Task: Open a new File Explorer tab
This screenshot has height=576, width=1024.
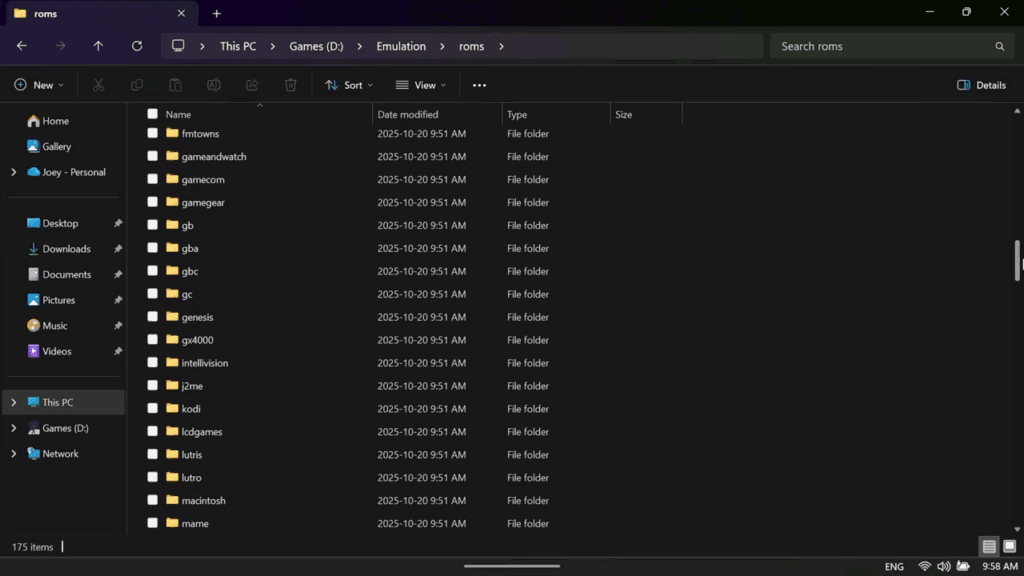Action: point(216,13)
